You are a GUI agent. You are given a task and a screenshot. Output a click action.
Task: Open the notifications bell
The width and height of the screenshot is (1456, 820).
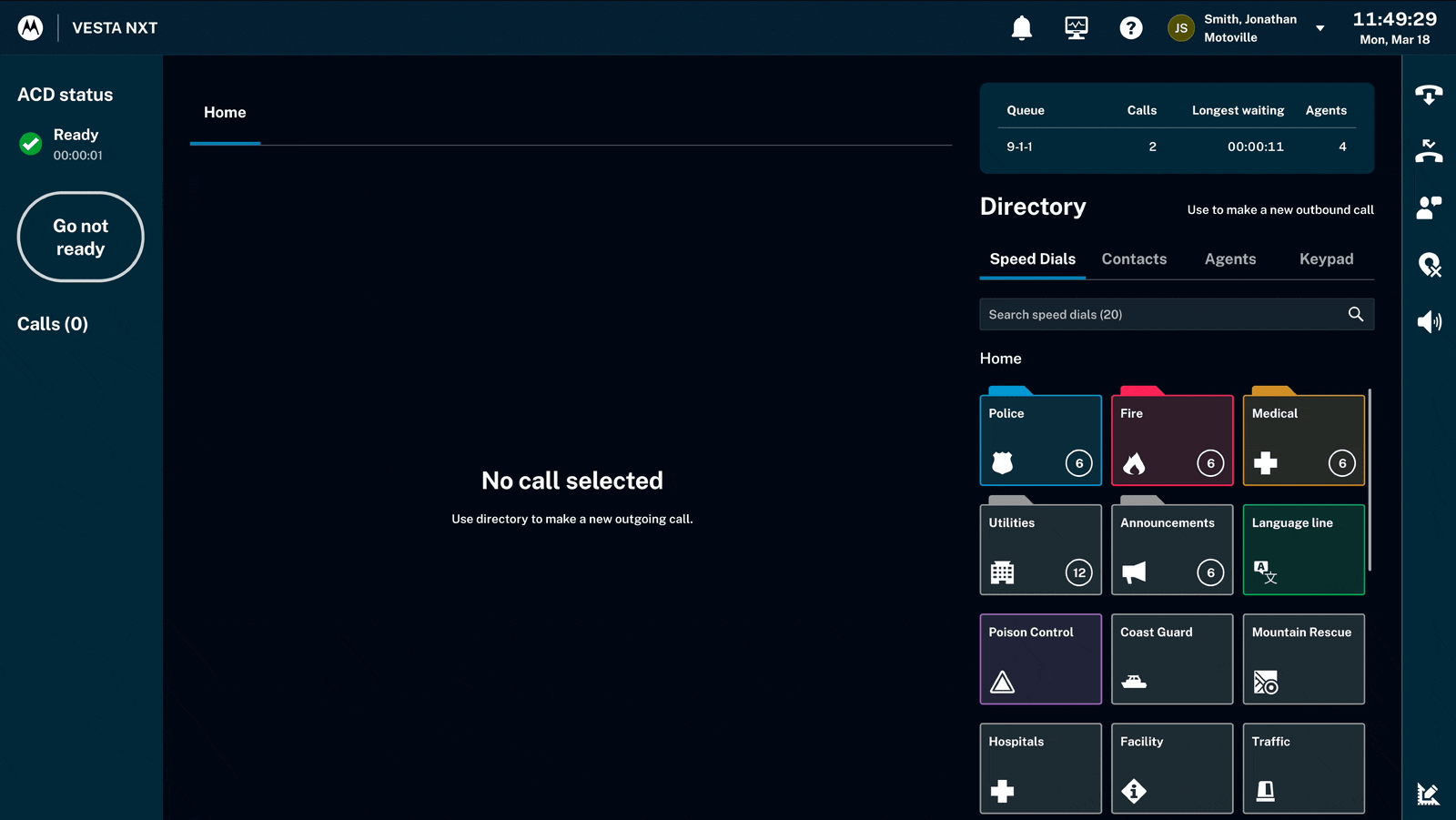(1022, 28)
